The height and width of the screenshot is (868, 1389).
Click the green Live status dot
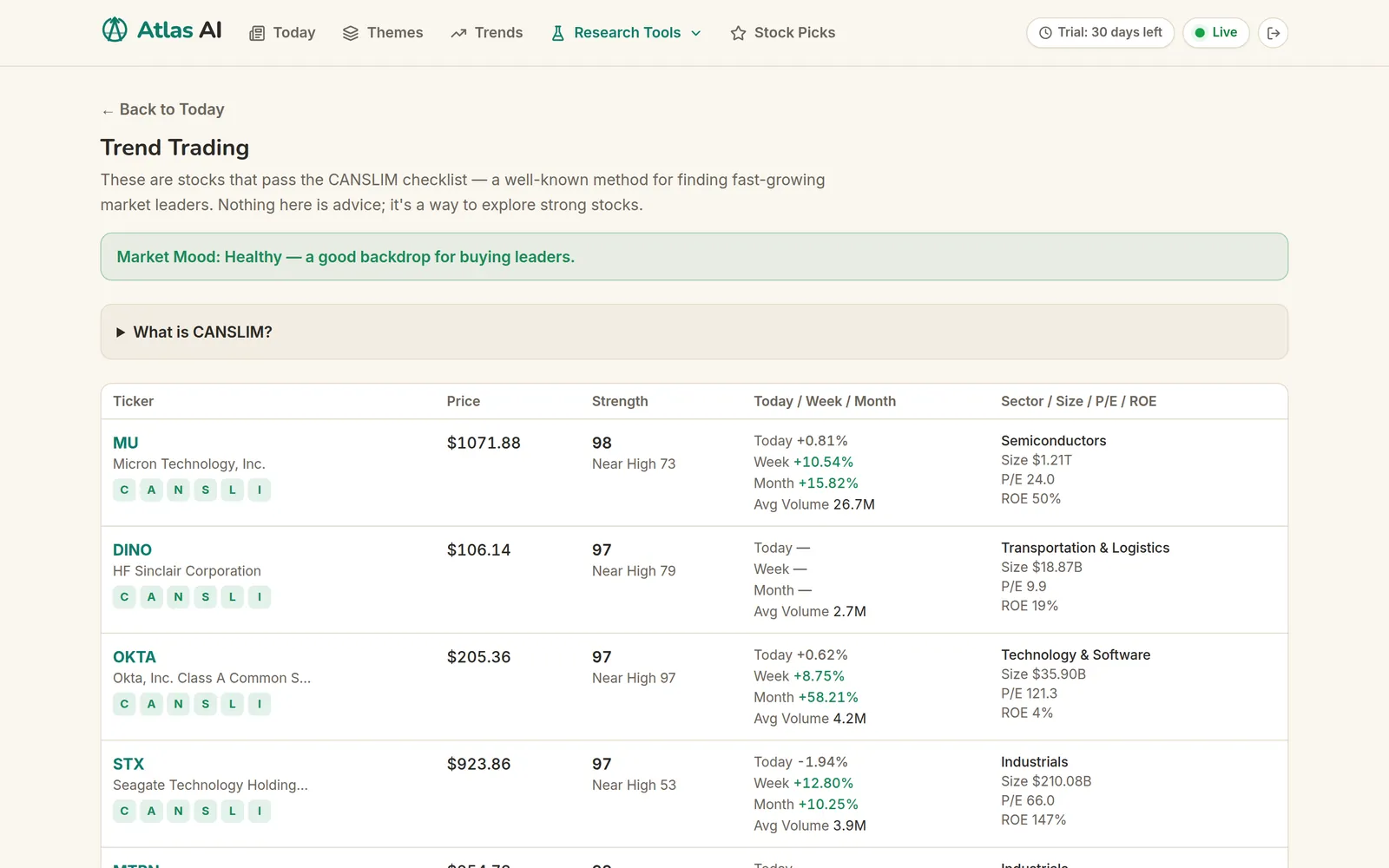[1200, 33]
